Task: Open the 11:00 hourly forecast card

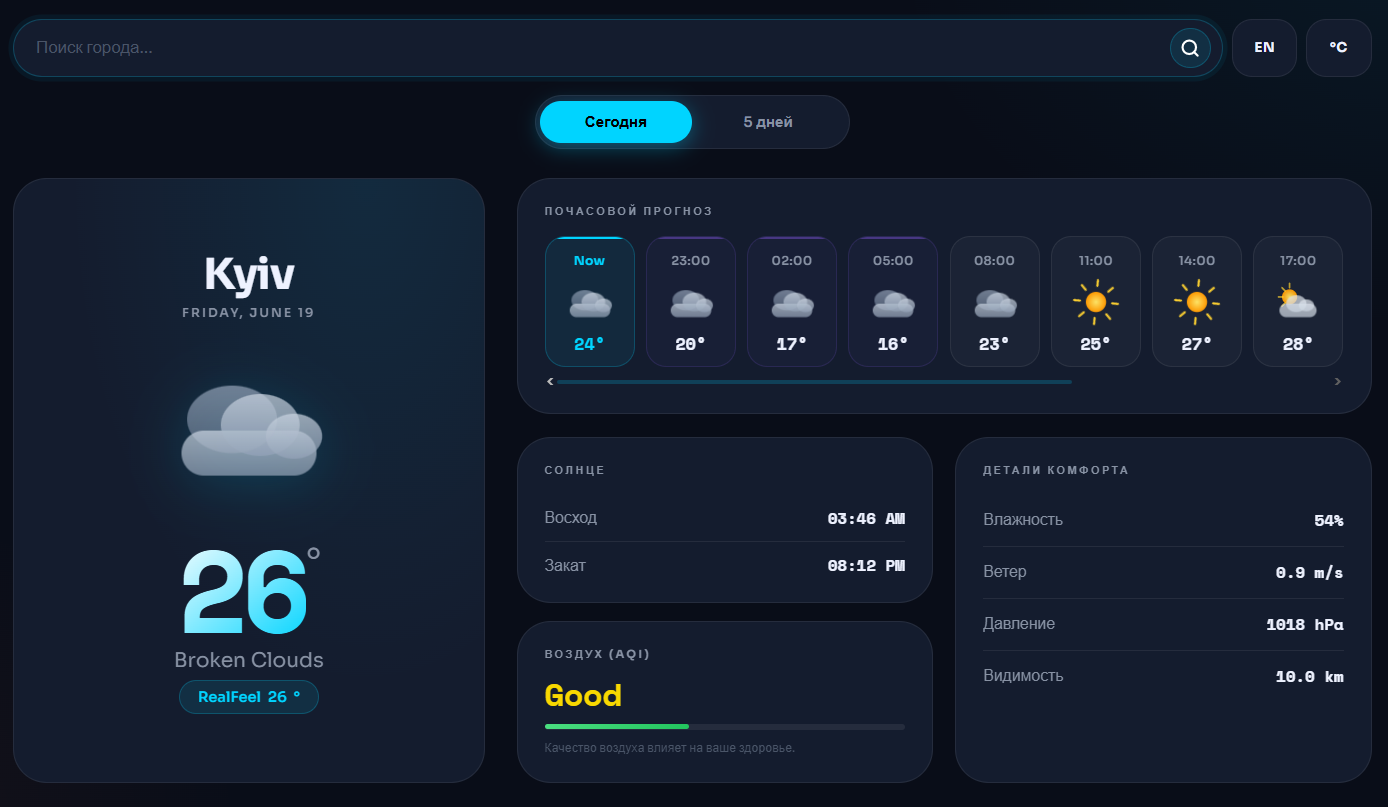Action: [x=1095, y=302]
